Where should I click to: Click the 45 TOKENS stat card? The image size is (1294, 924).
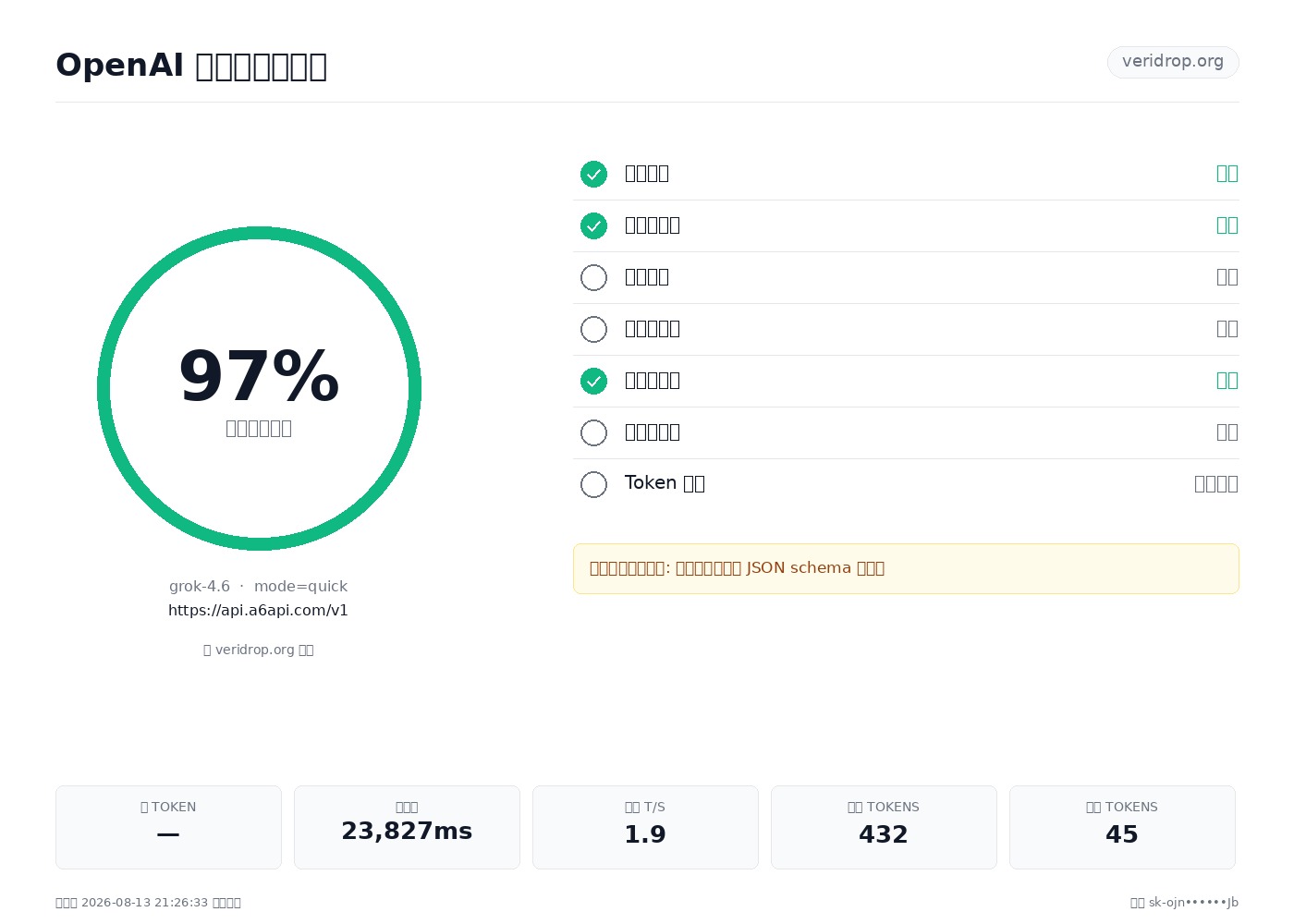click(x=1122, y=827)
